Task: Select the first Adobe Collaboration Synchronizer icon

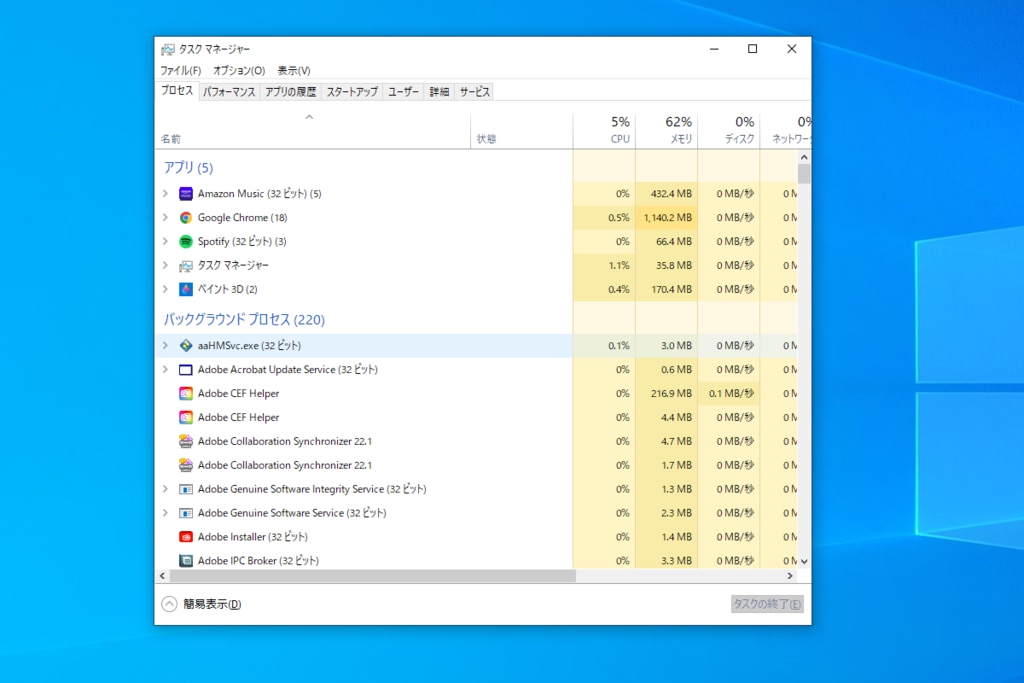Action: click(x=185, y=441)
